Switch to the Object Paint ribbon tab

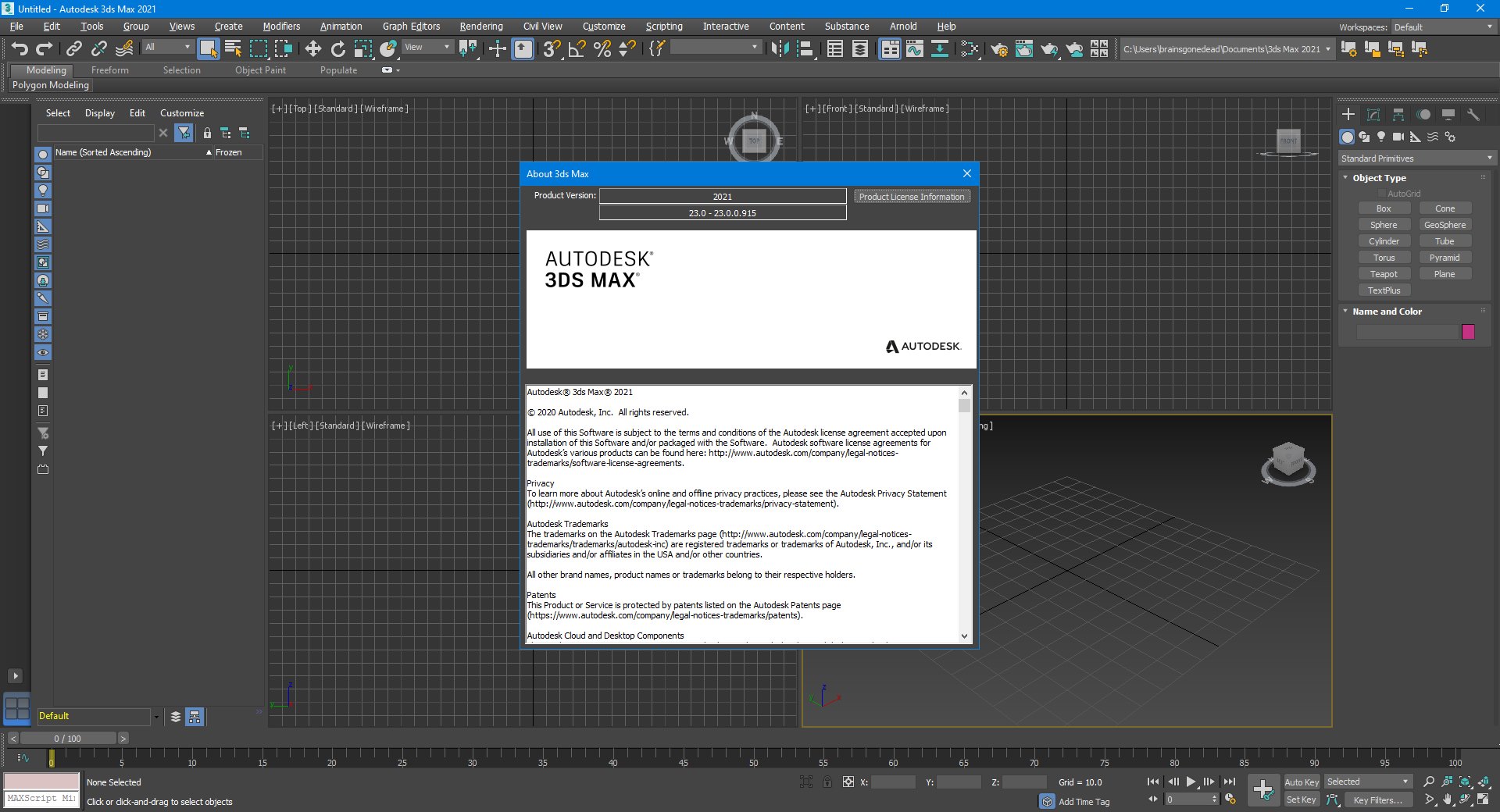coord(260,70)
